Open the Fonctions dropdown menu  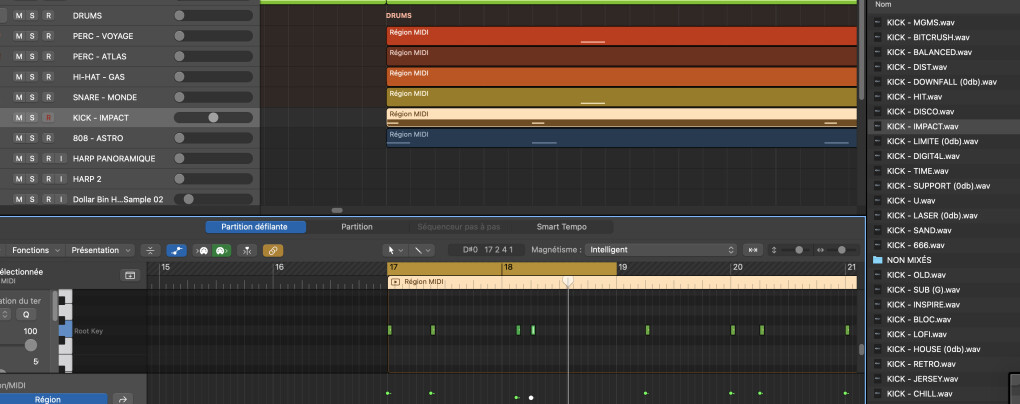point(35,250)
